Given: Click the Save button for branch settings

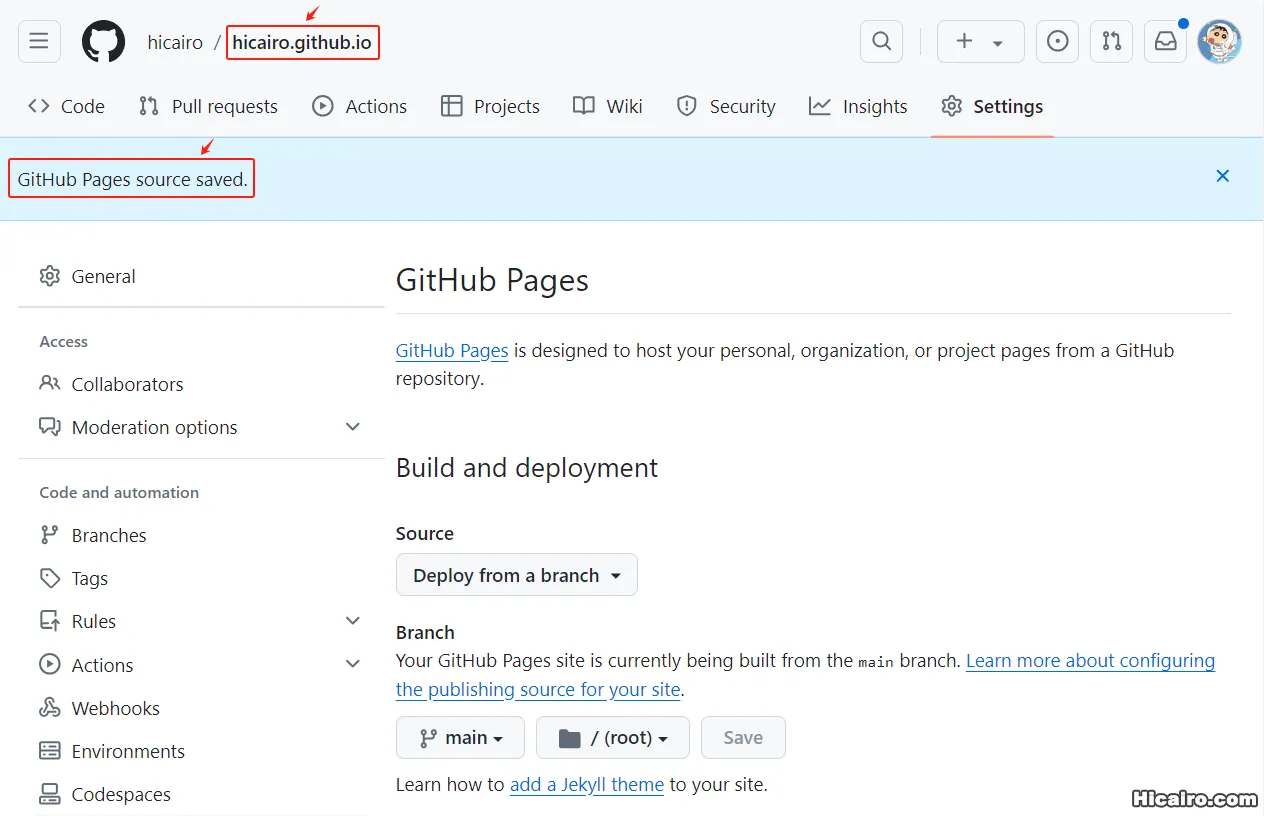Looking at the screenshot, I should [x=743, y=737].
